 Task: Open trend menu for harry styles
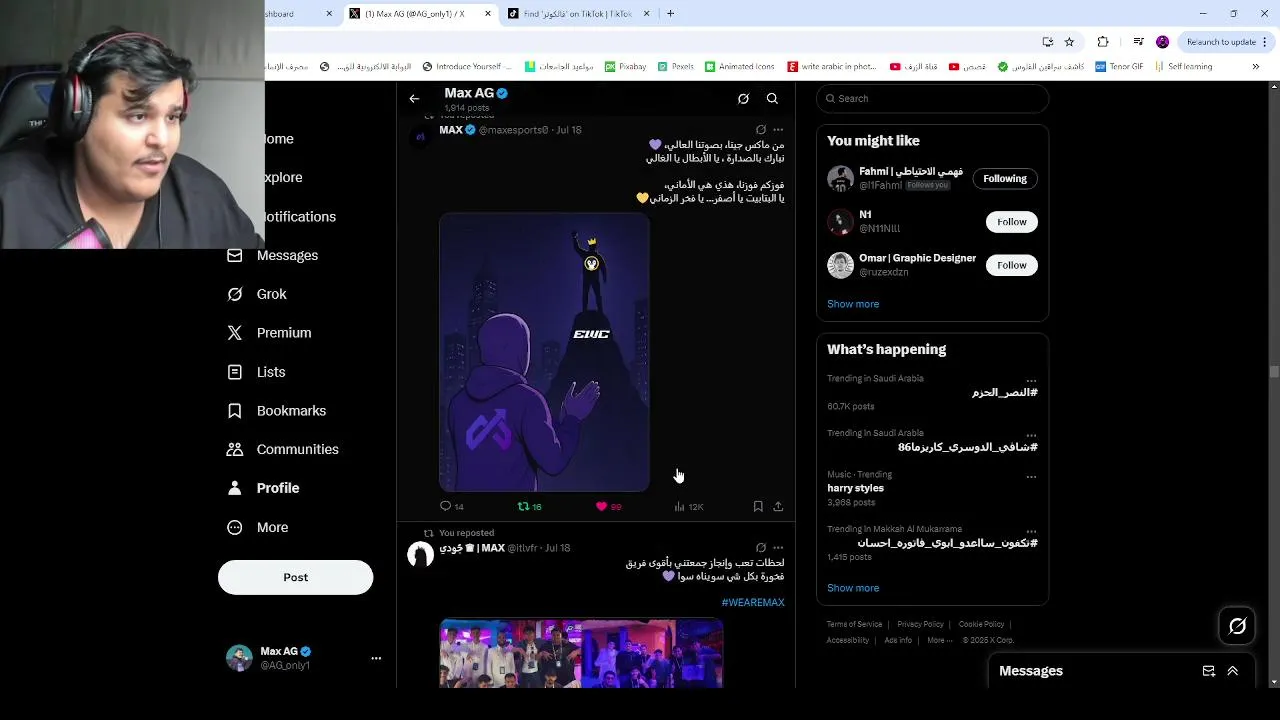[x=1031, y=477]
